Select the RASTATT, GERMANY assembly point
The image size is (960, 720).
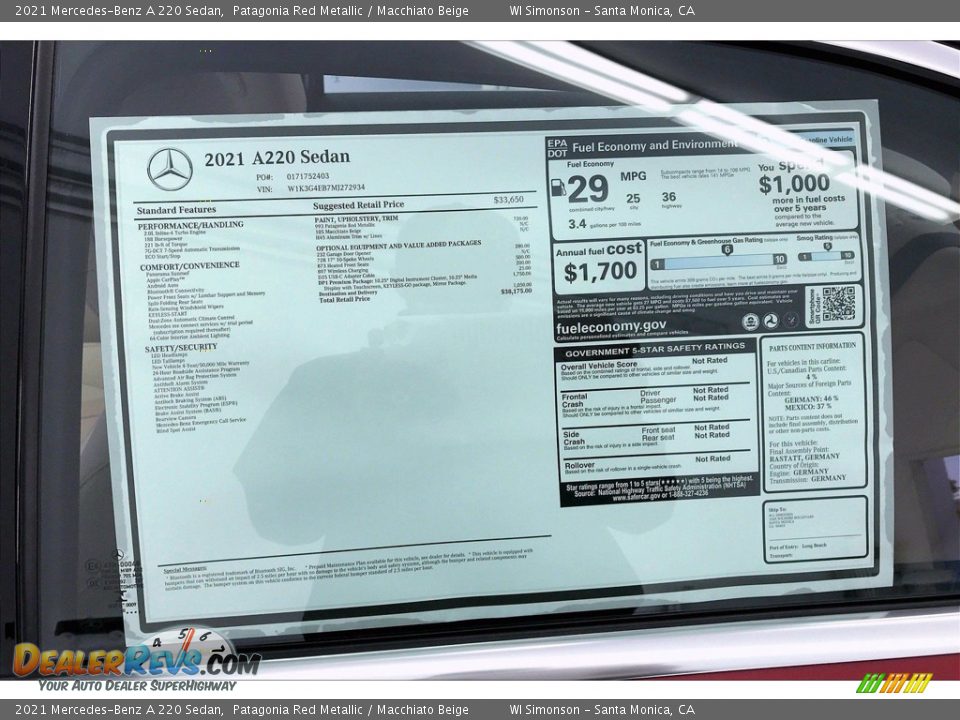point(804,457)
